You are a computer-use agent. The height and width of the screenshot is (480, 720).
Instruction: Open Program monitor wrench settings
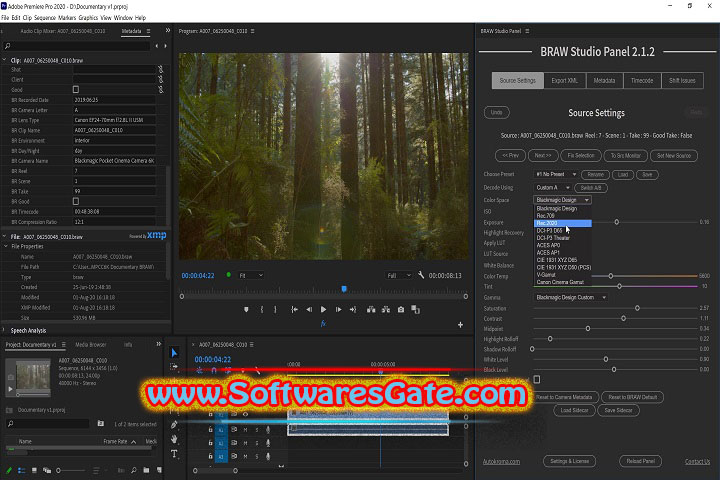point(421,275)
